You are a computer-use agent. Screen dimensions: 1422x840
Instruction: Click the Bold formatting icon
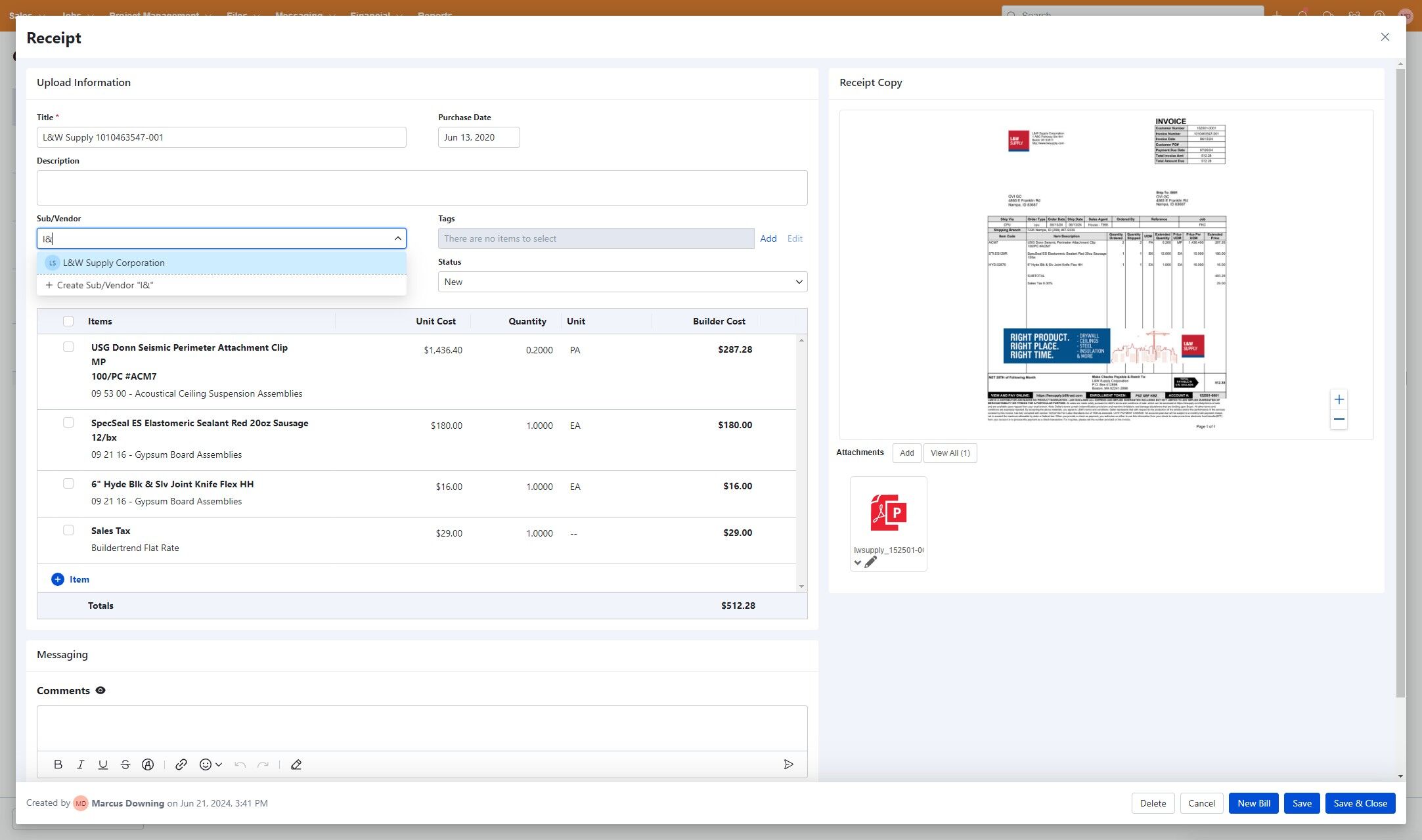pos(58,764)
